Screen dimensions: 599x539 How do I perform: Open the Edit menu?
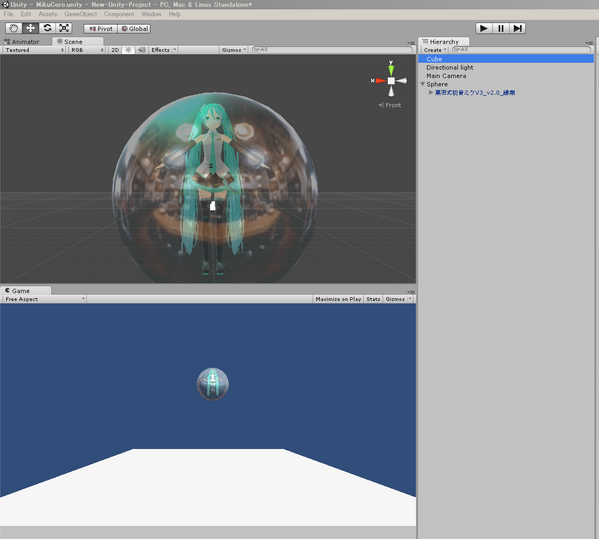(x=26, y=14)
